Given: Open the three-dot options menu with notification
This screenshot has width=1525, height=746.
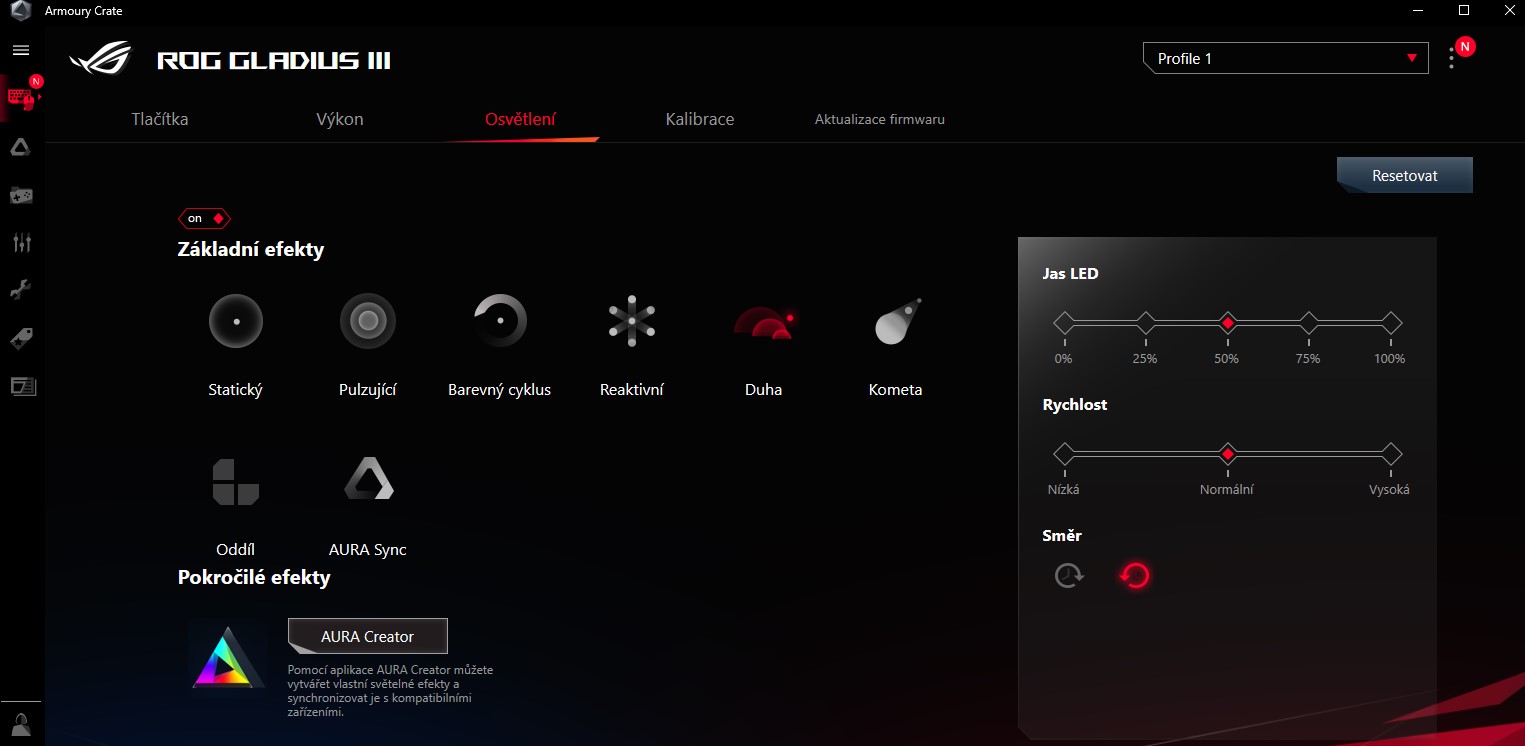Looking at the screenshot, I should [x=1452, y=59].
